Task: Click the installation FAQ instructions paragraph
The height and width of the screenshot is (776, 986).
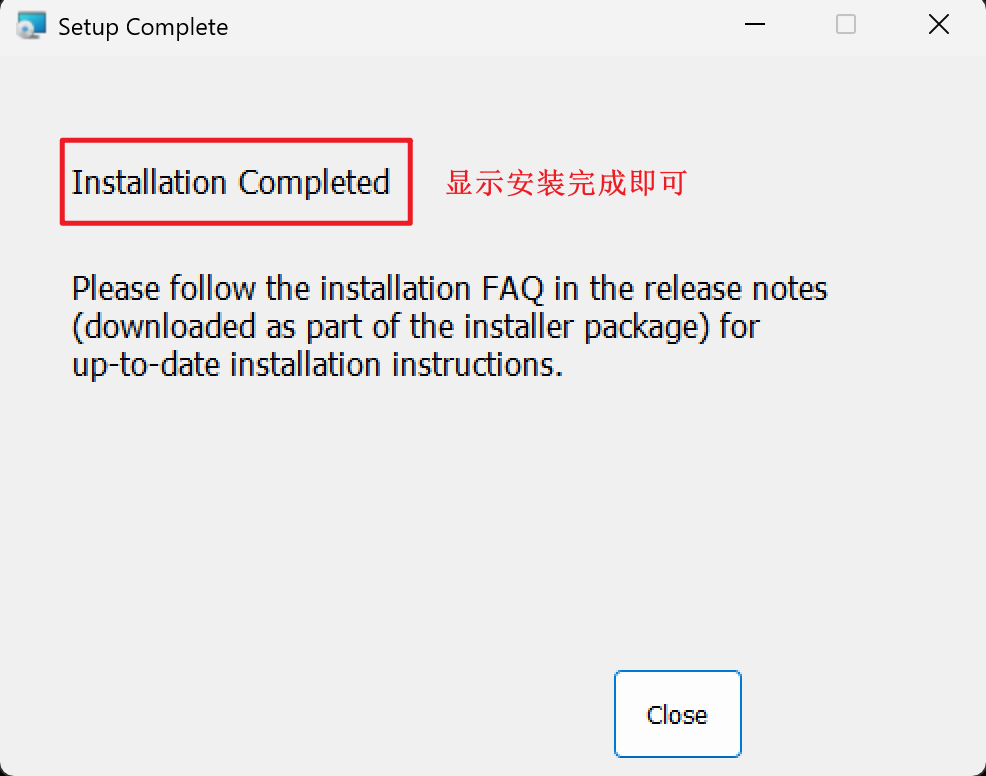Action: tap(449, 326)
